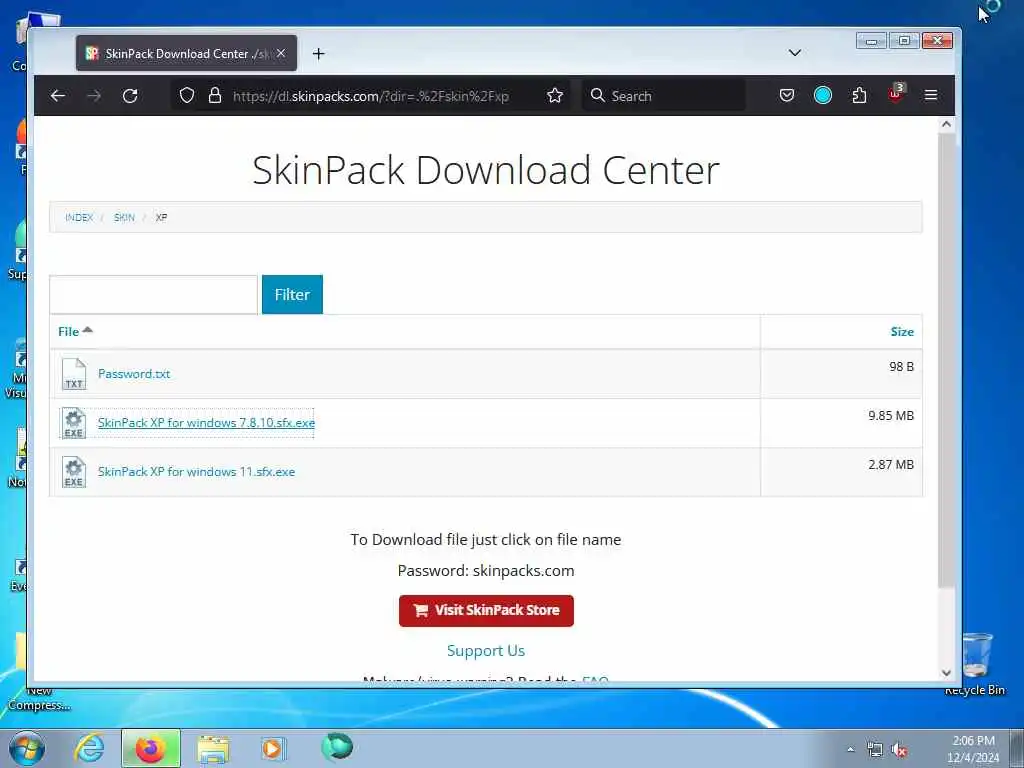Click EXE icon beside windows 7.8.10 file

pos(74,423)
